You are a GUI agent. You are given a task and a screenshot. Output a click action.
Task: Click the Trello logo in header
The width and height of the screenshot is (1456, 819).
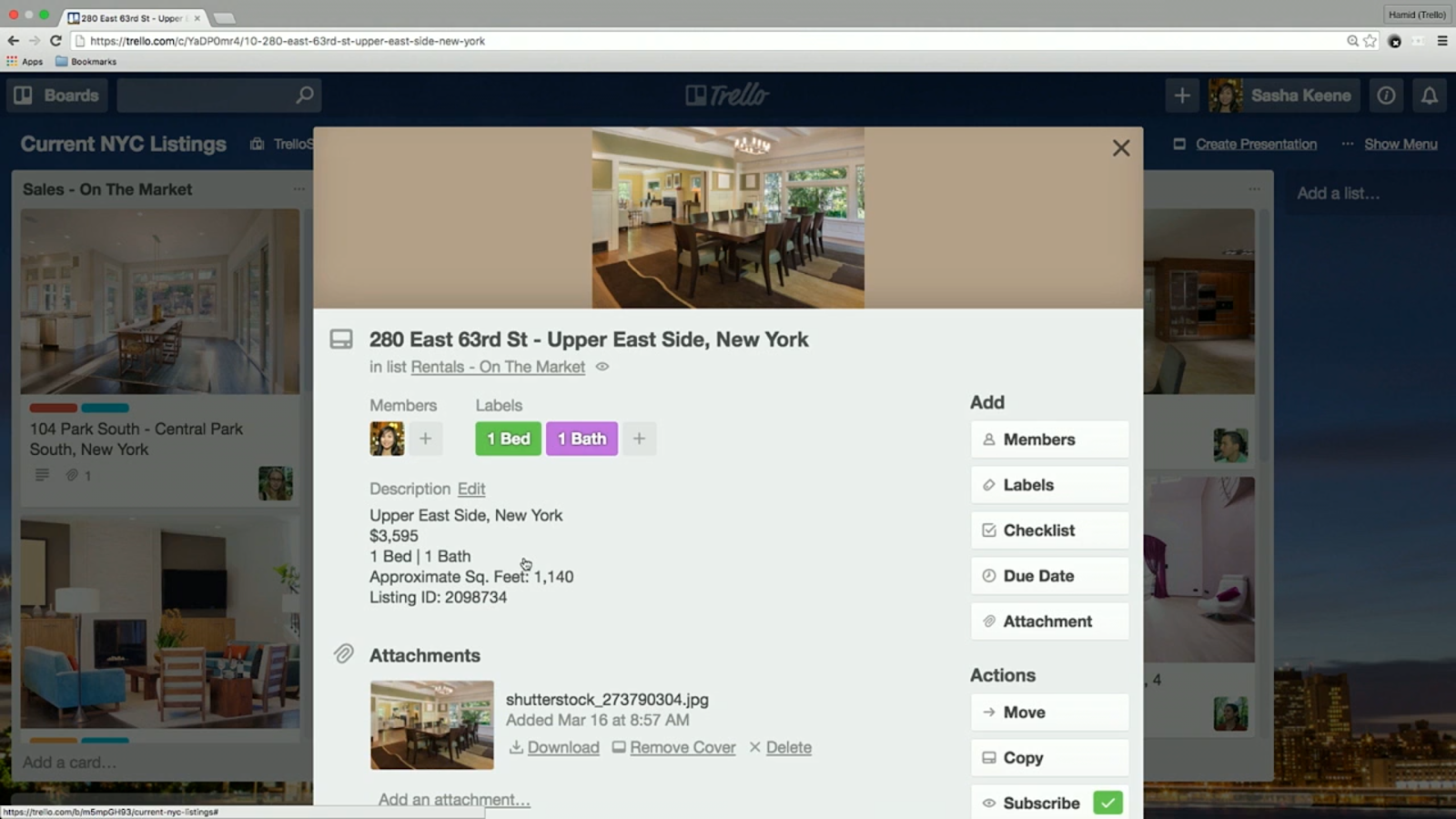pos(727,95)
